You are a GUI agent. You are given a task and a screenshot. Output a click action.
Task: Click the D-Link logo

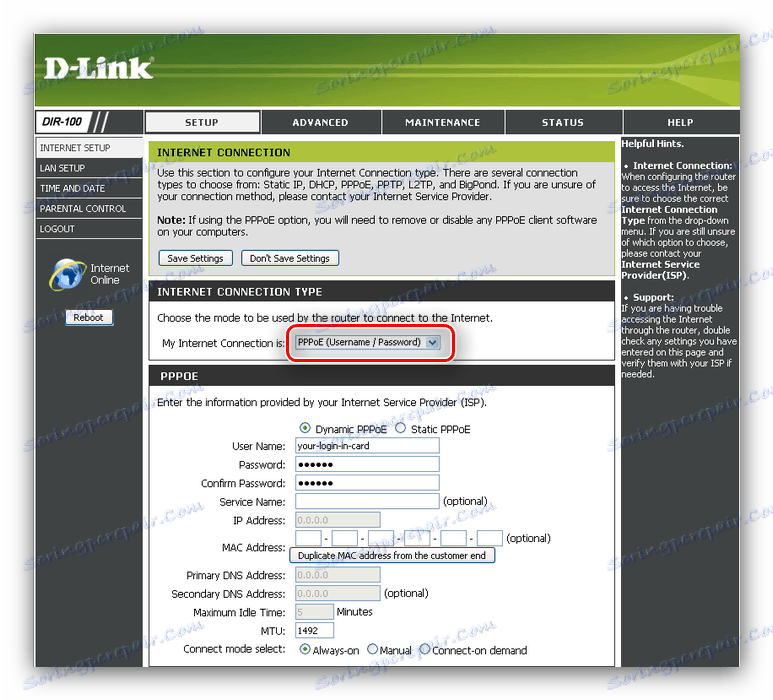click(99, 68)
